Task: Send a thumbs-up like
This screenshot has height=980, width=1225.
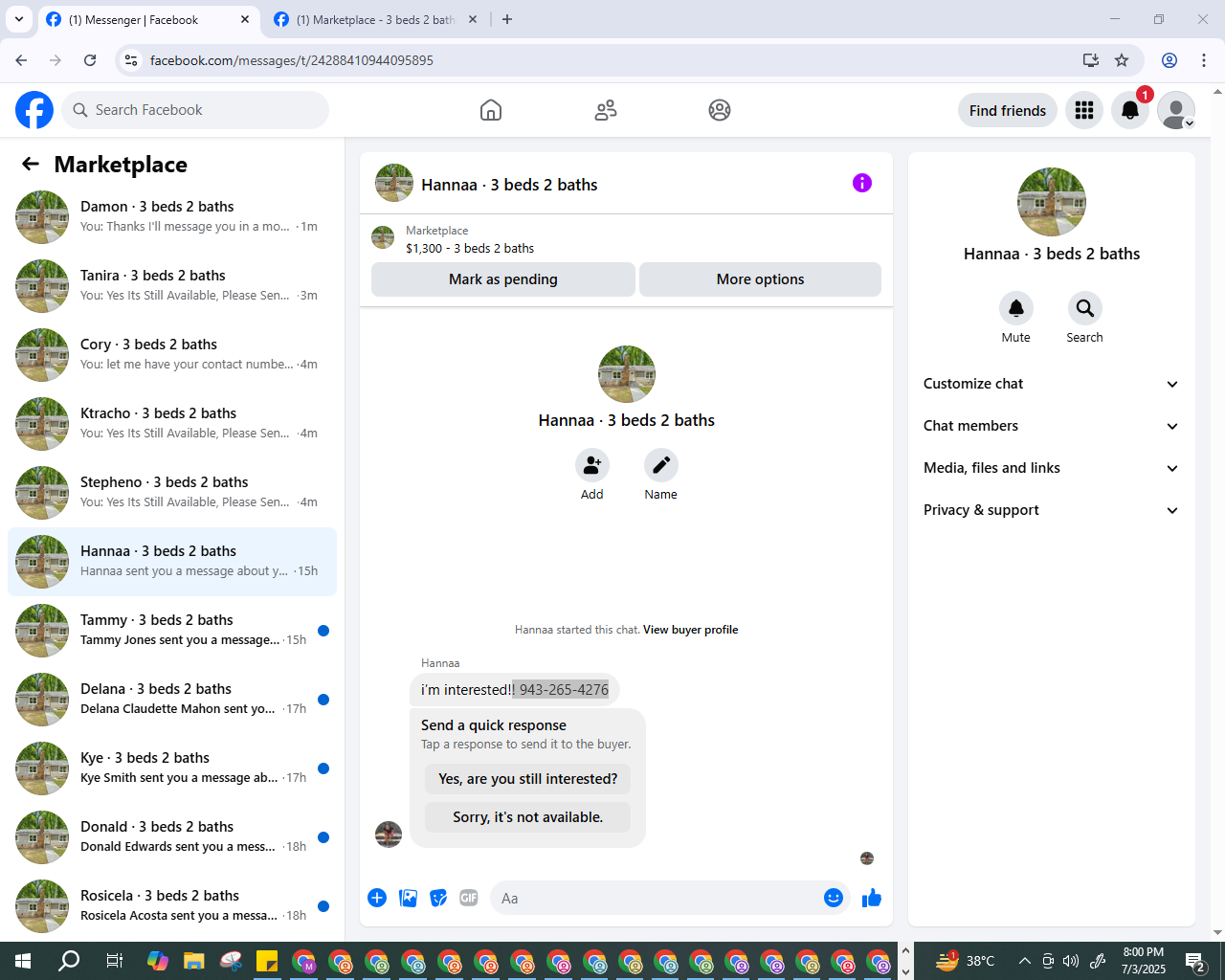Action: (872, 898)
